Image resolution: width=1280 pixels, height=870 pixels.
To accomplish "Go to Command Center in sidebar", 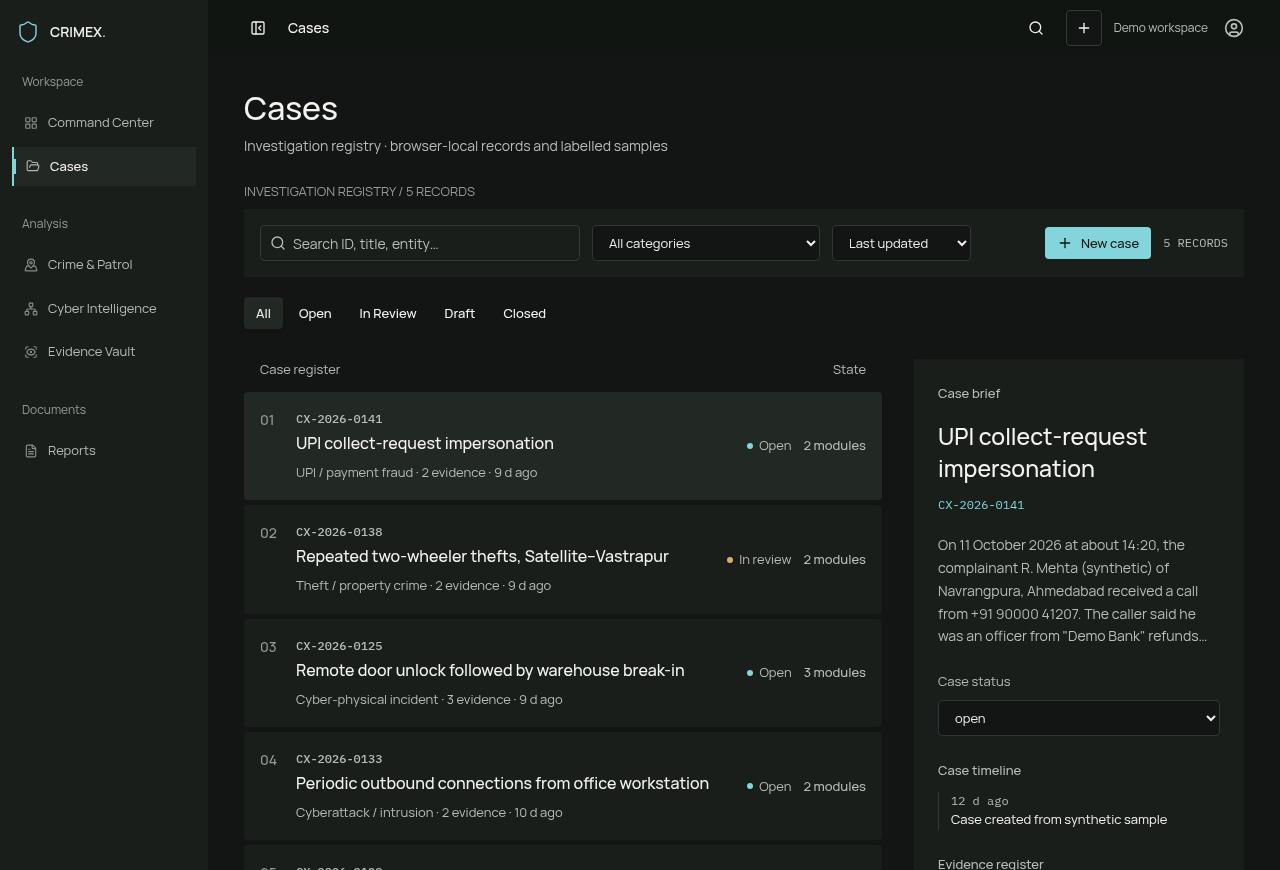I will 104,122.
